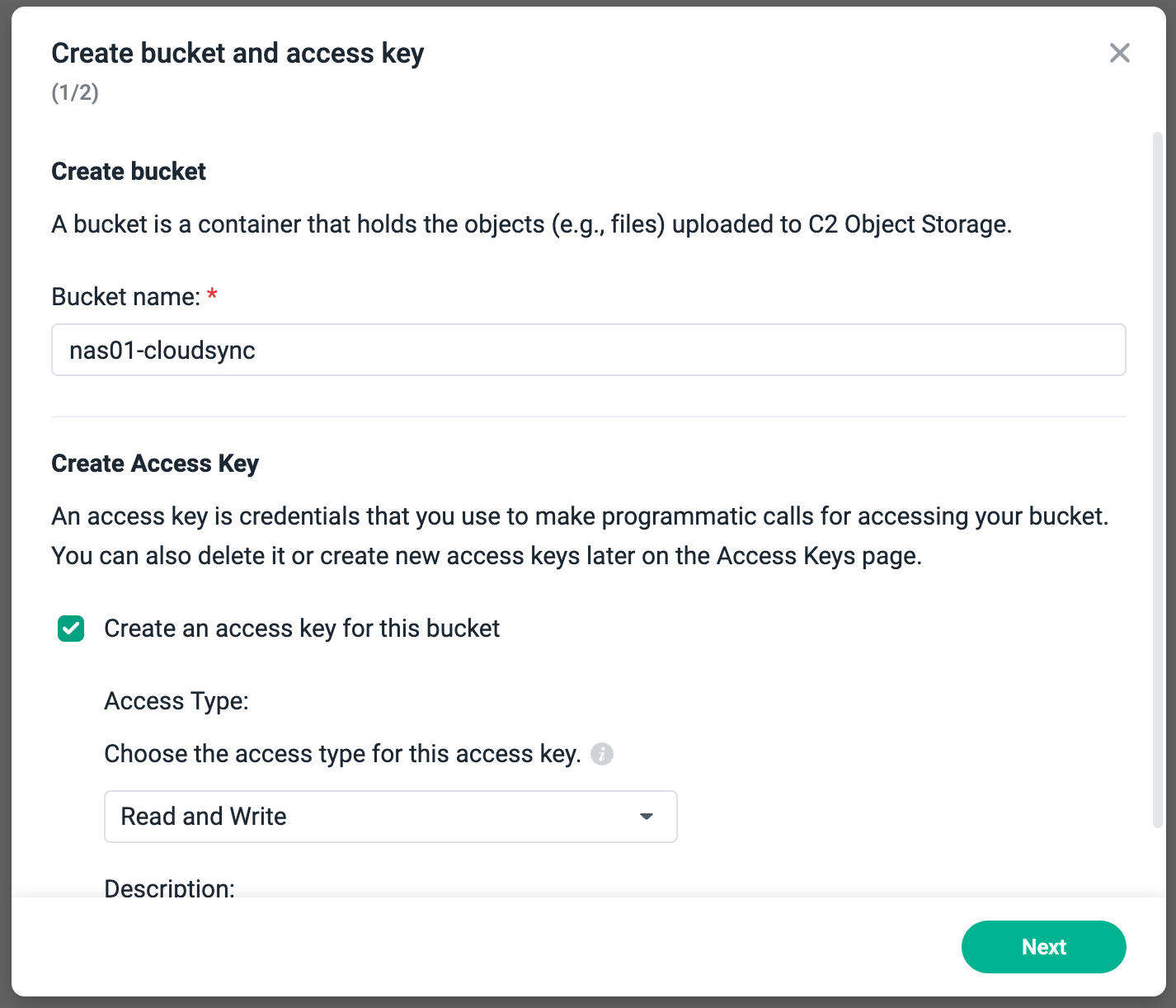Click the Create bucket and access key title

(238, 53)
